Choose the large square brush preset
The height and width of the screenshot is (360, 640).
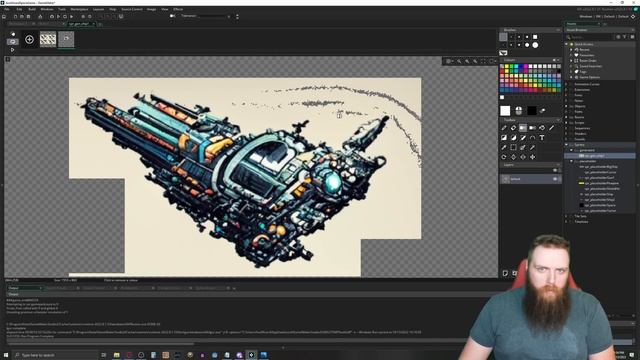535,37
